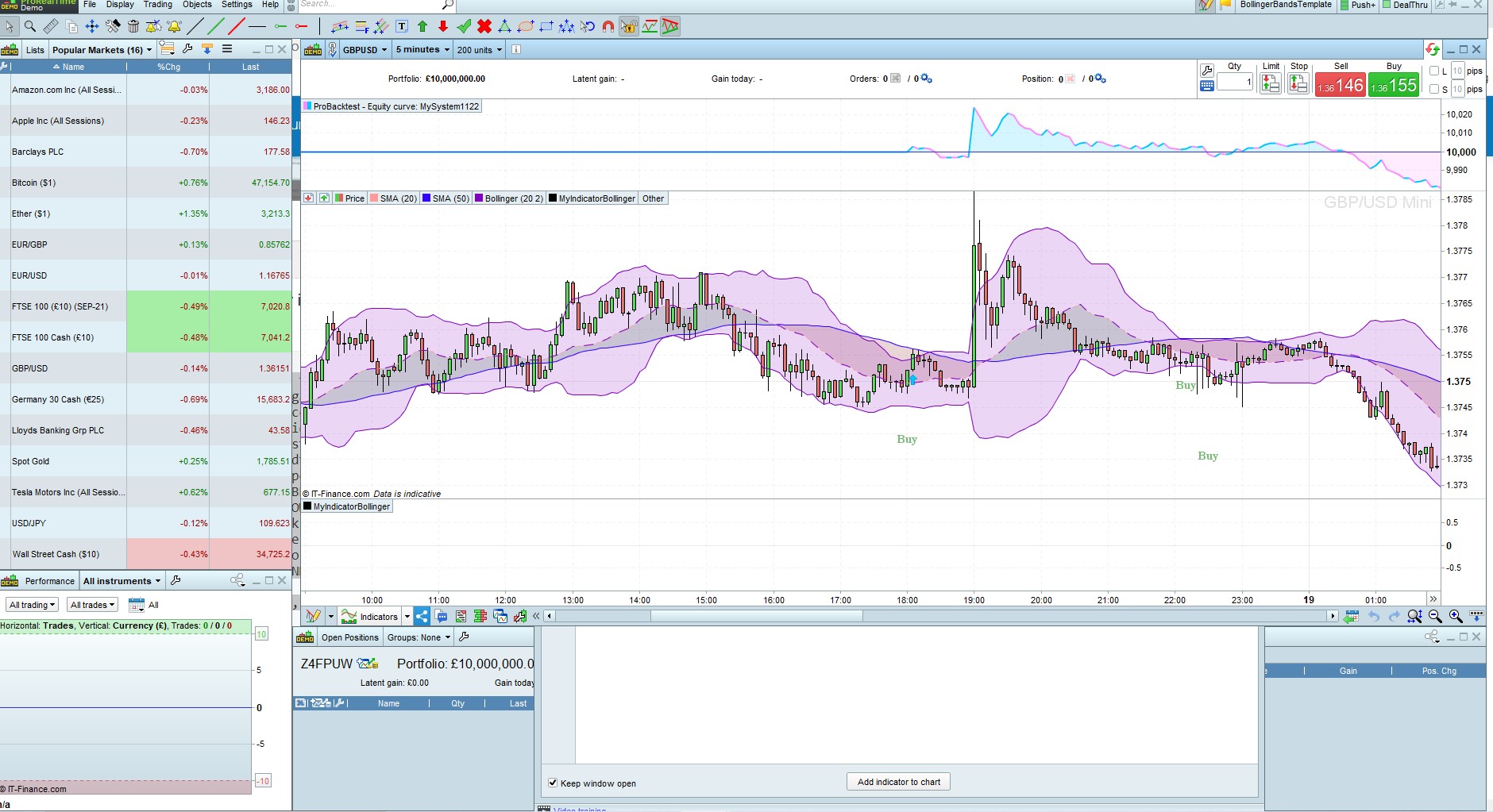1493x812 pixels.
Task: Click the alert bell icon in toolbar
Action: click(x=174, y=26)
